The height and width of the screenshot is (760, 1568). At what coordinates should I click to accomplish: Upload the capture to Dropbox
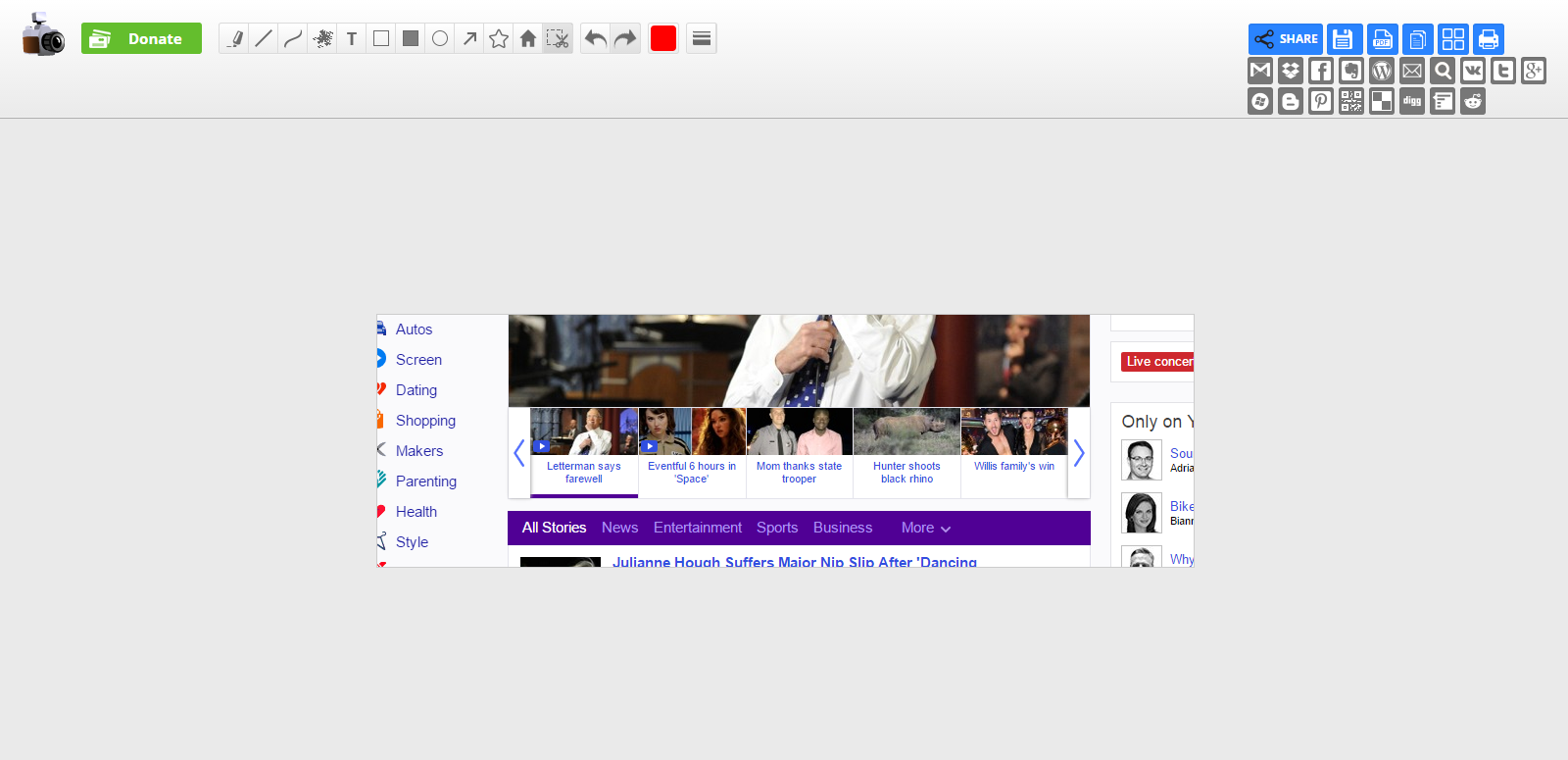click(1291, 71)
